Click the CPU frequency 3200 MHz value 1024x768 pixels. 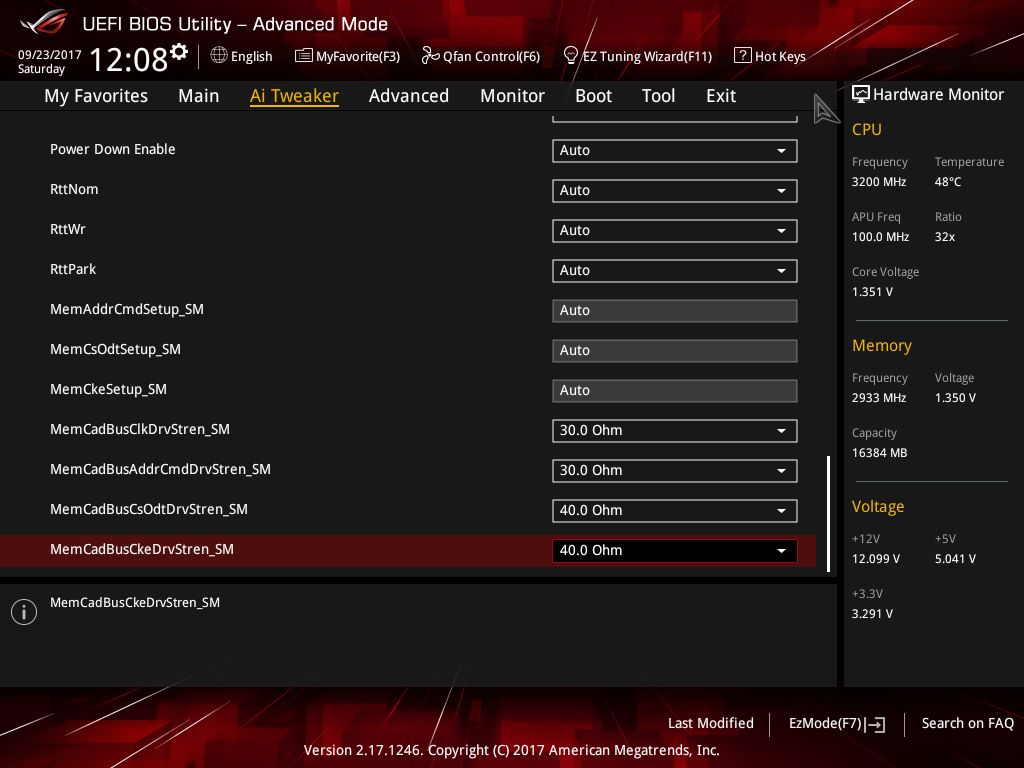[x=878, y=182]
